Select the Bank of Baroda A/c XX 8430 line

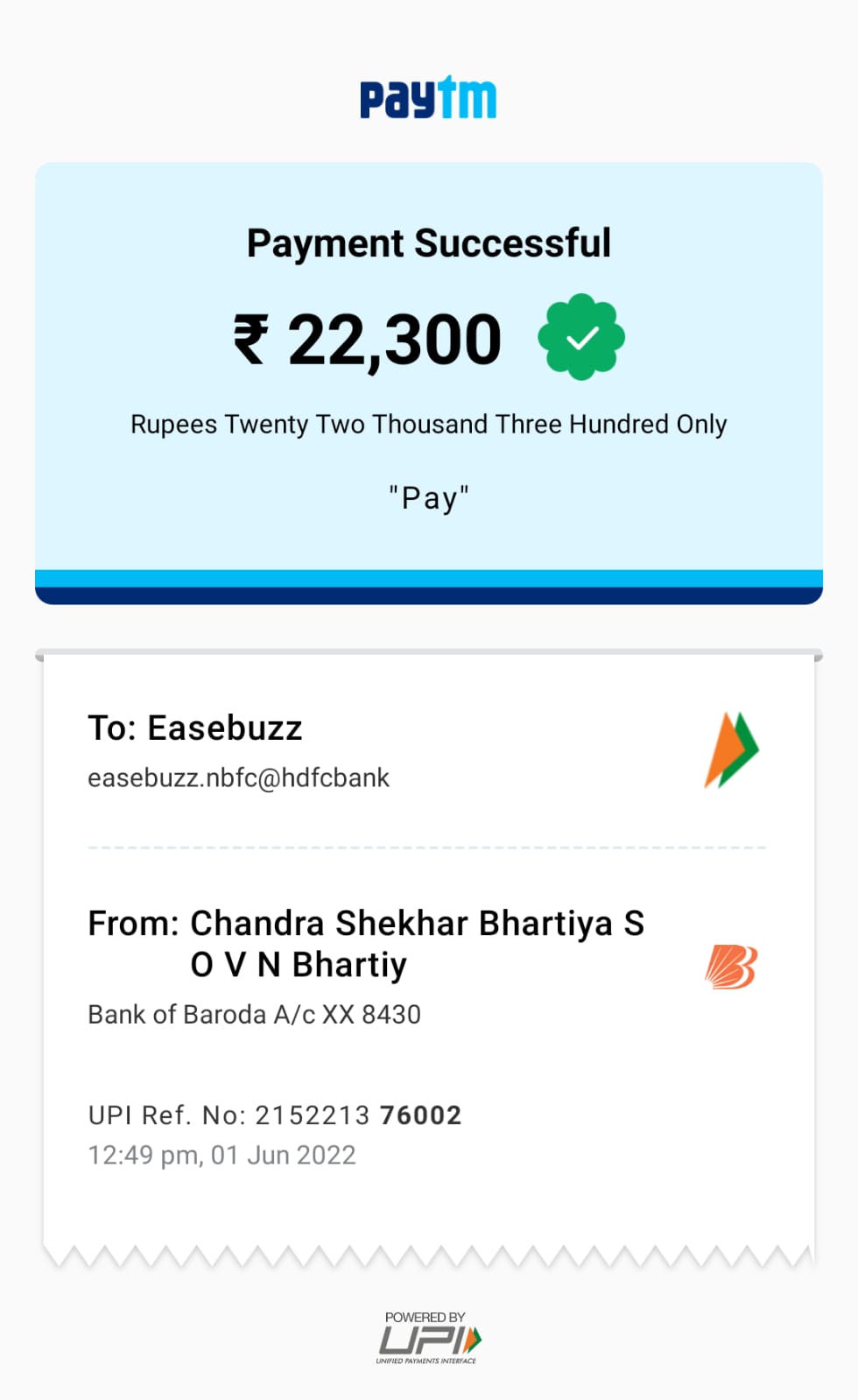pos(254,1014)
